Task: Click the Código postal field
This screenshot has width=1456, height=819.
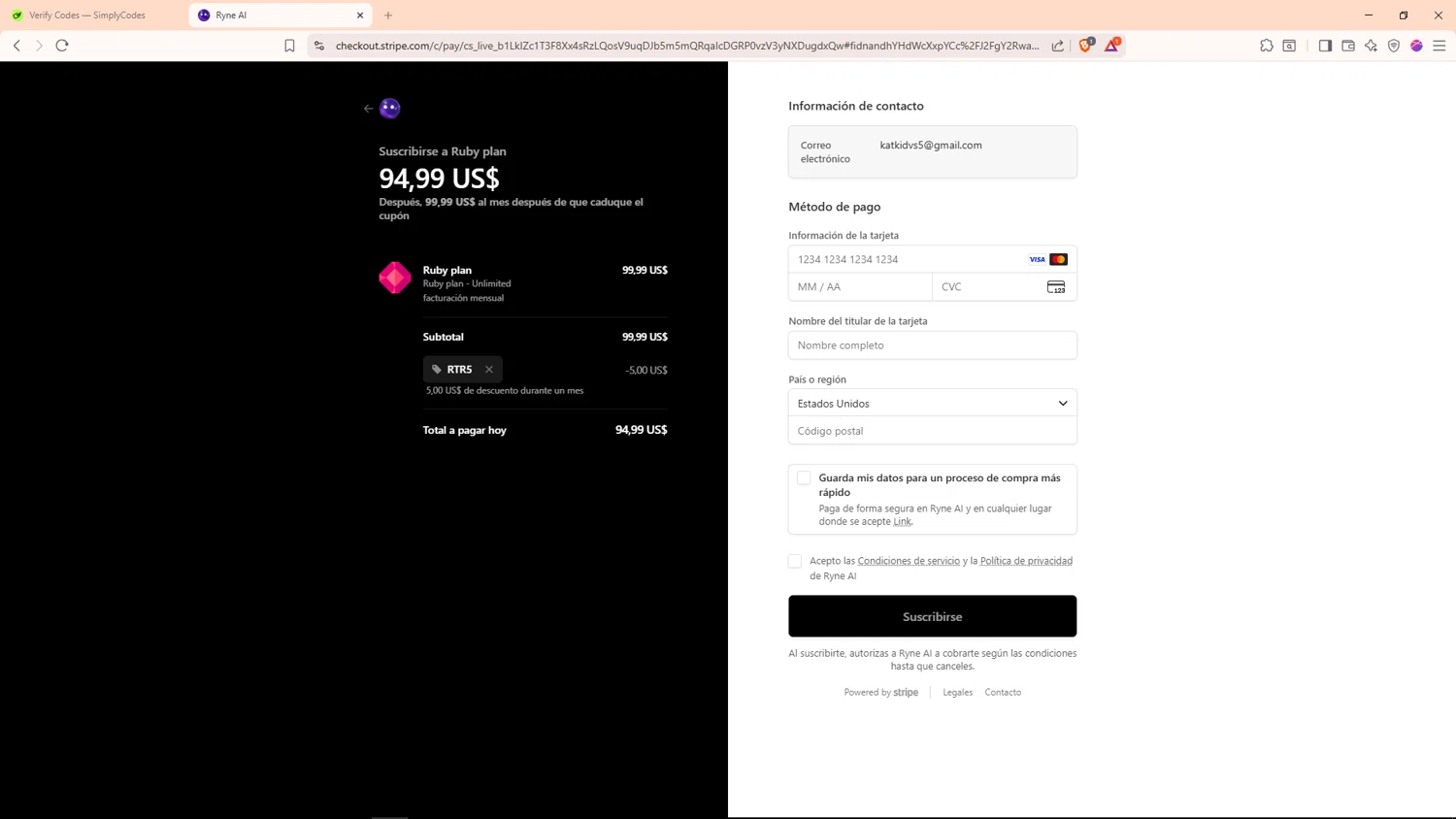Action: pyautogui.click(x=933, y=431)
